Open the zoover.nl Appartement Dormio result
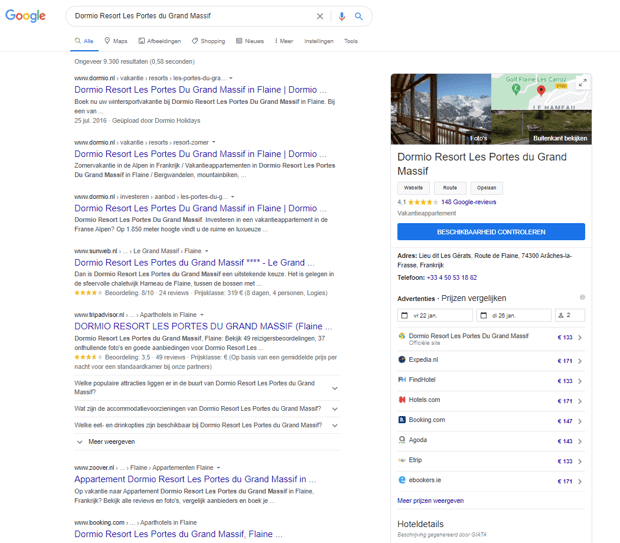The image size is (620, 543). 195,479
